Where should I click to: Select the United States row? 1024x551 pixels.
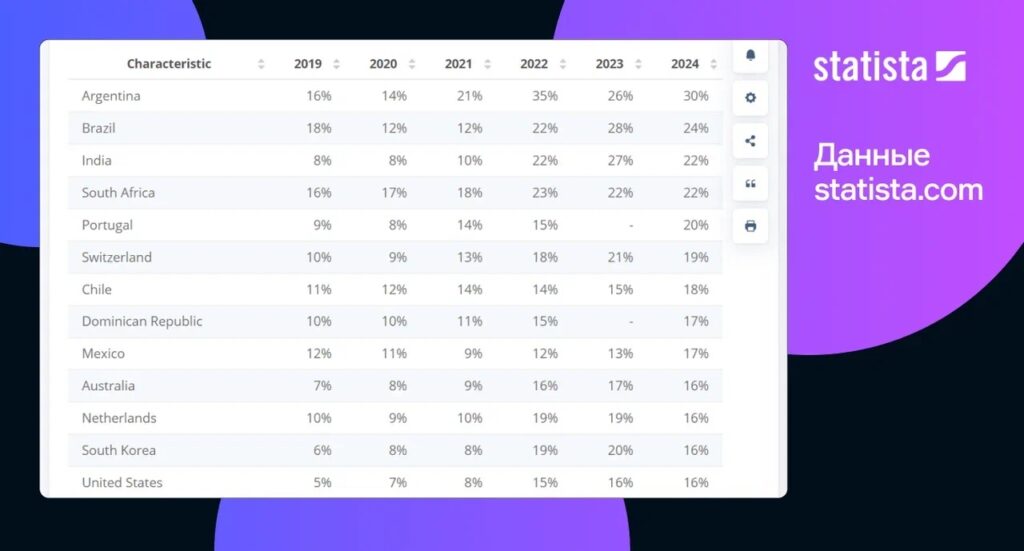point(395,482)
